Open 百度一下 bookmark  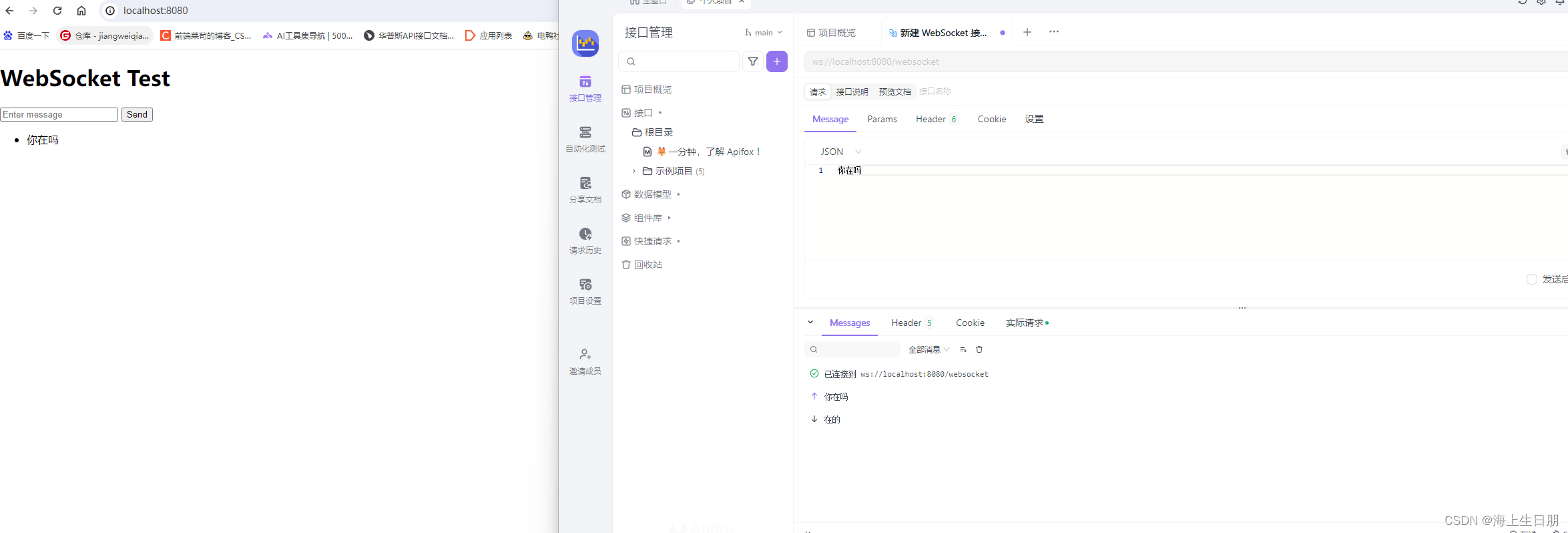(x=27, y=36)
